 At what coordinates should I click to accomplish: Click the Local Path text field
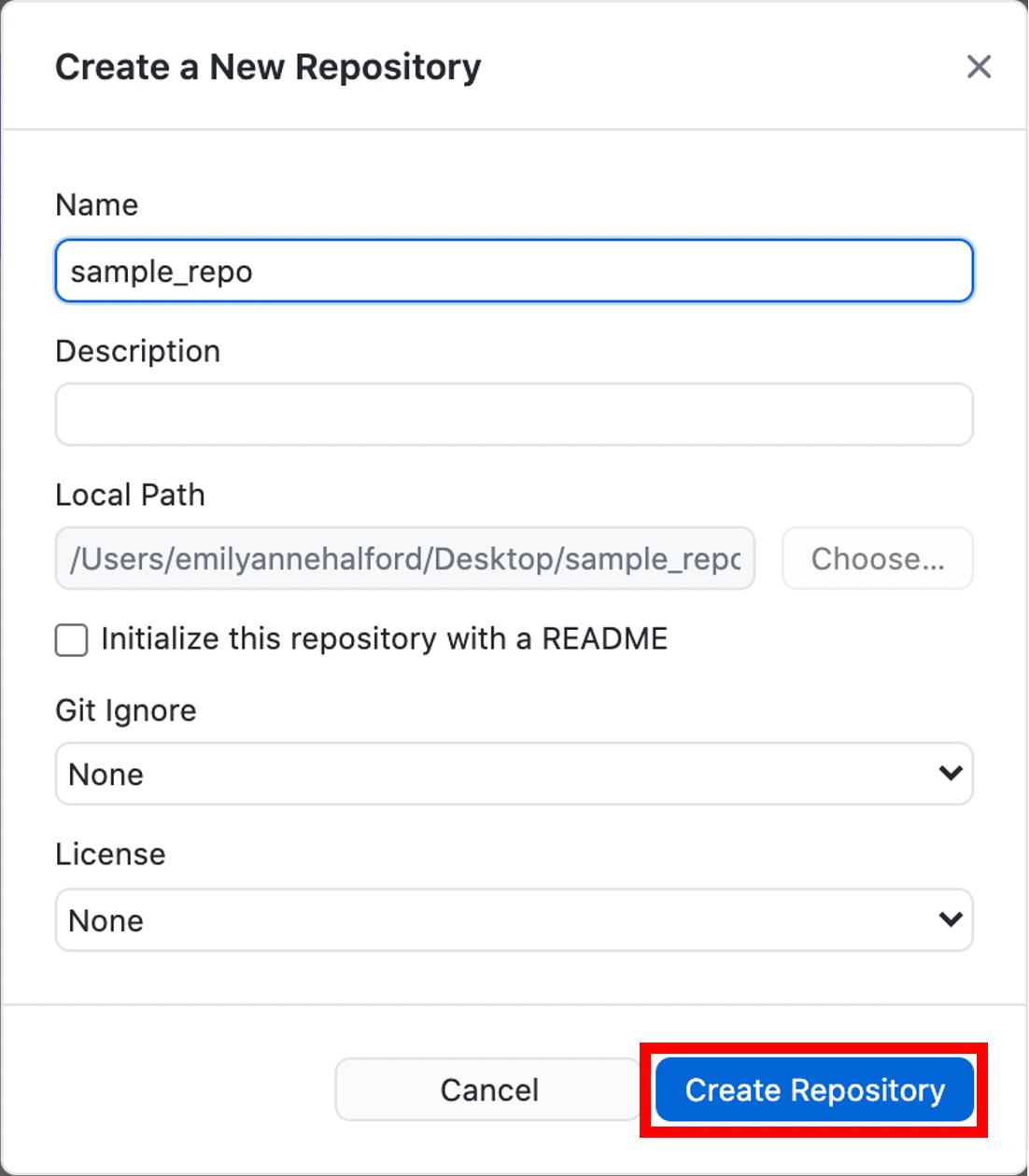pyautogui.click(x=404, y=559)
